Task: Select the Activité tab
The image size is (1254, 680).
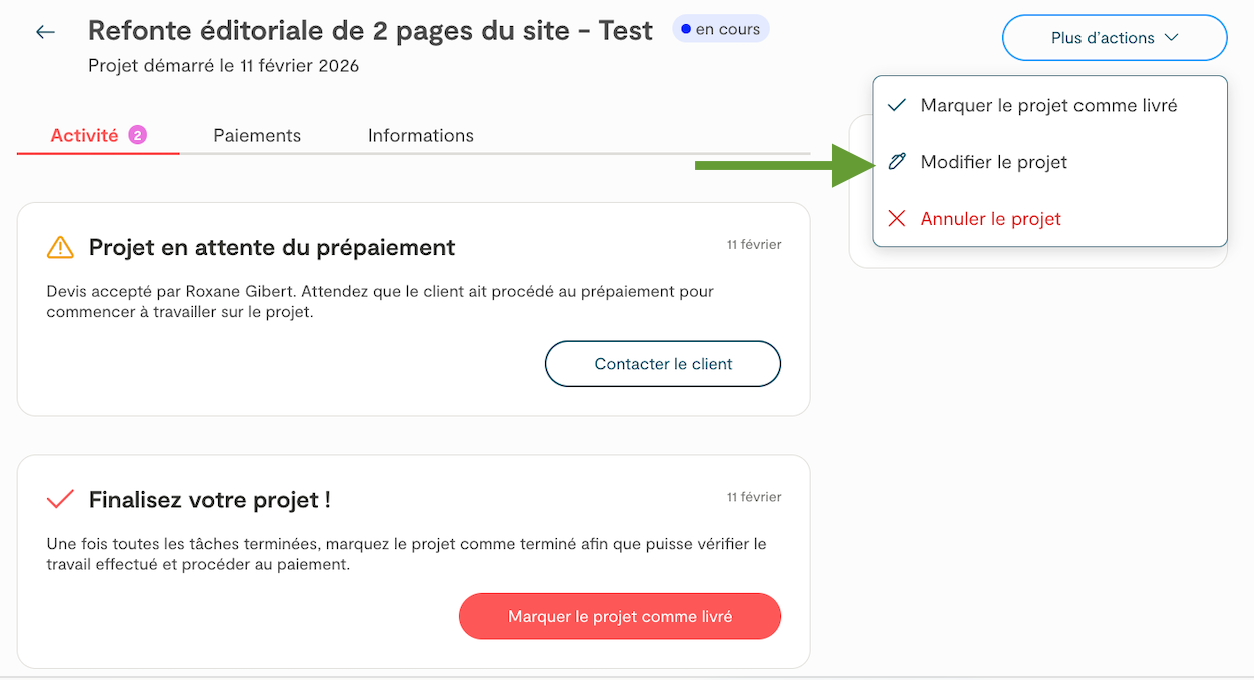Action: point(85,135)
